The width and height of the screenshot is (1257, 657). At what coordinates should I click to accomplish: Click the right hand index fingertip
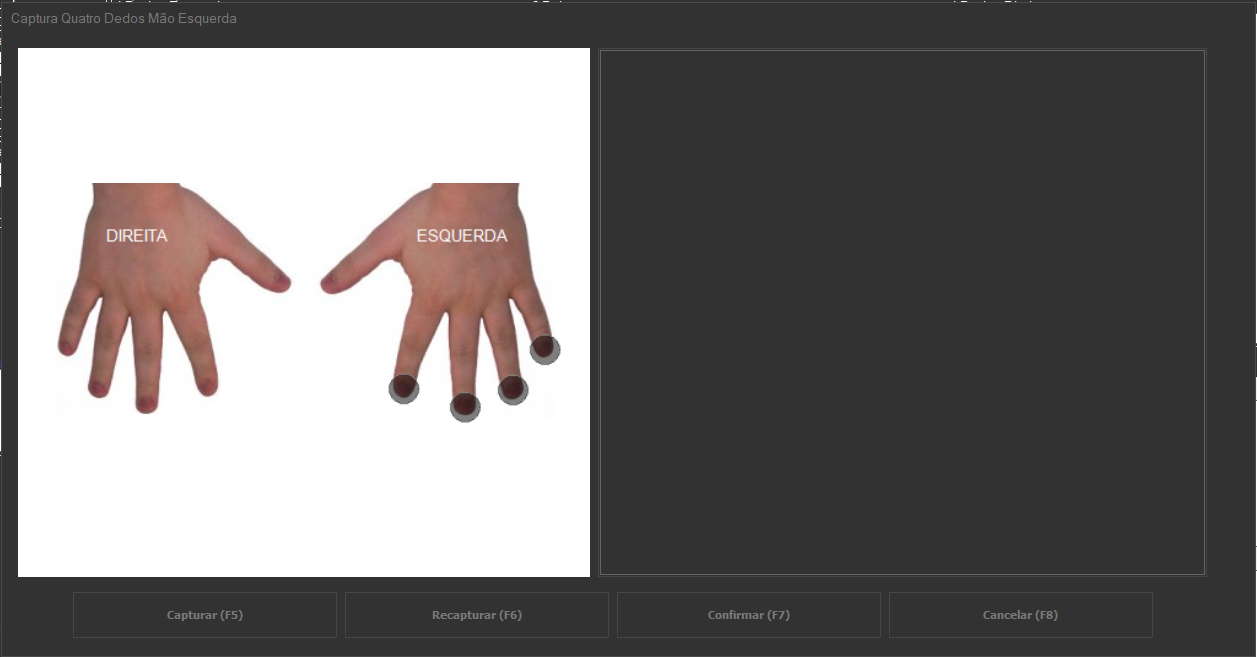207,386
